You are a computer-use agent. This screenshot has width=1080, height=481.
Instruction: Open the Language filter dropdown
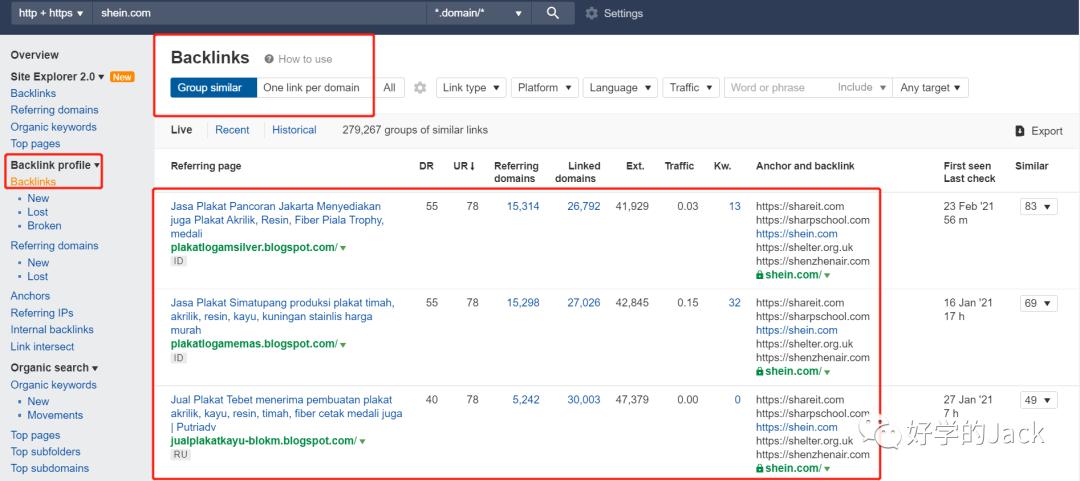point(620,88)
